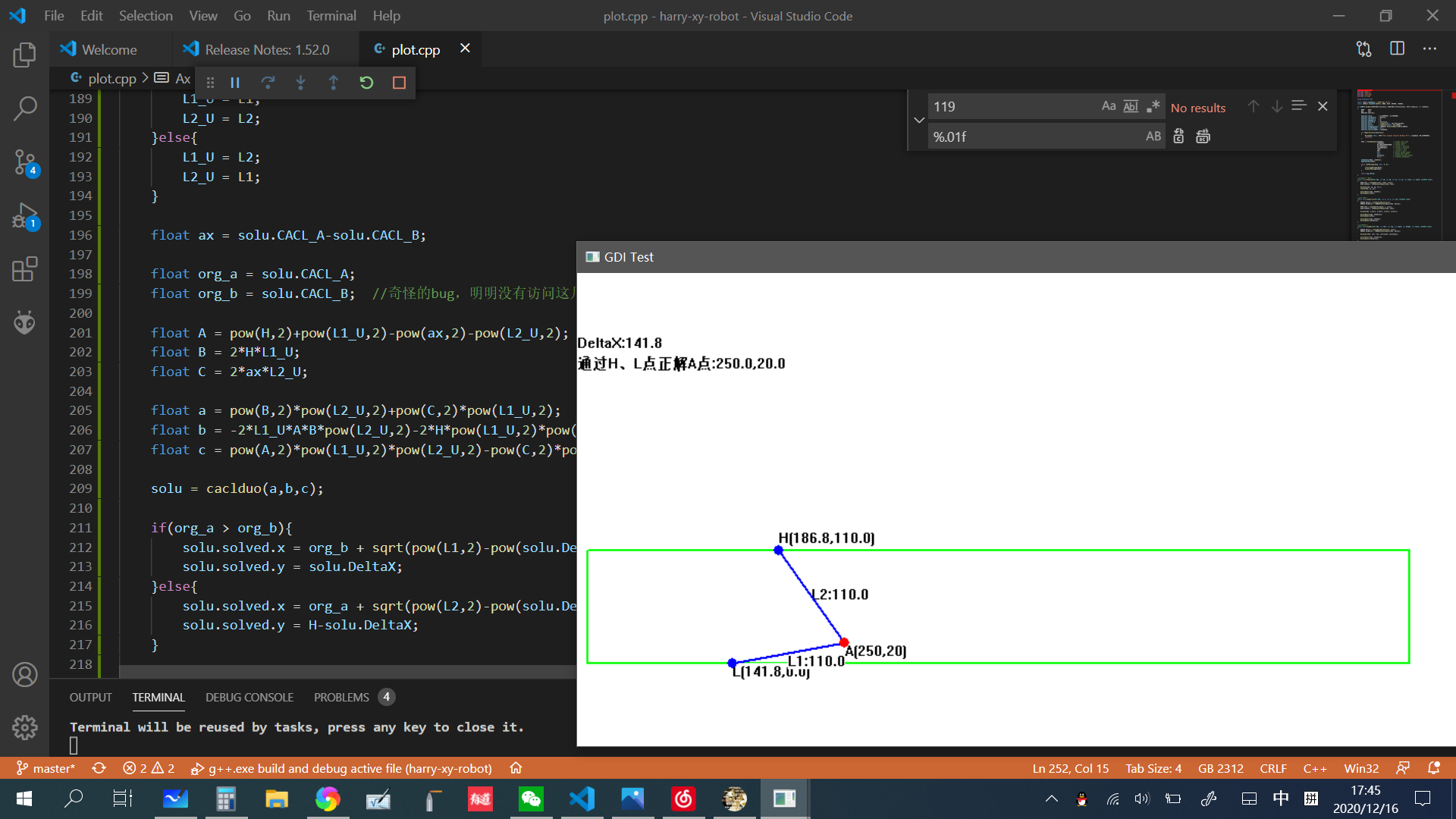Go to previous match in find widget
This screenshot has width=1456, height=819.
click(x=1254, y=107)
